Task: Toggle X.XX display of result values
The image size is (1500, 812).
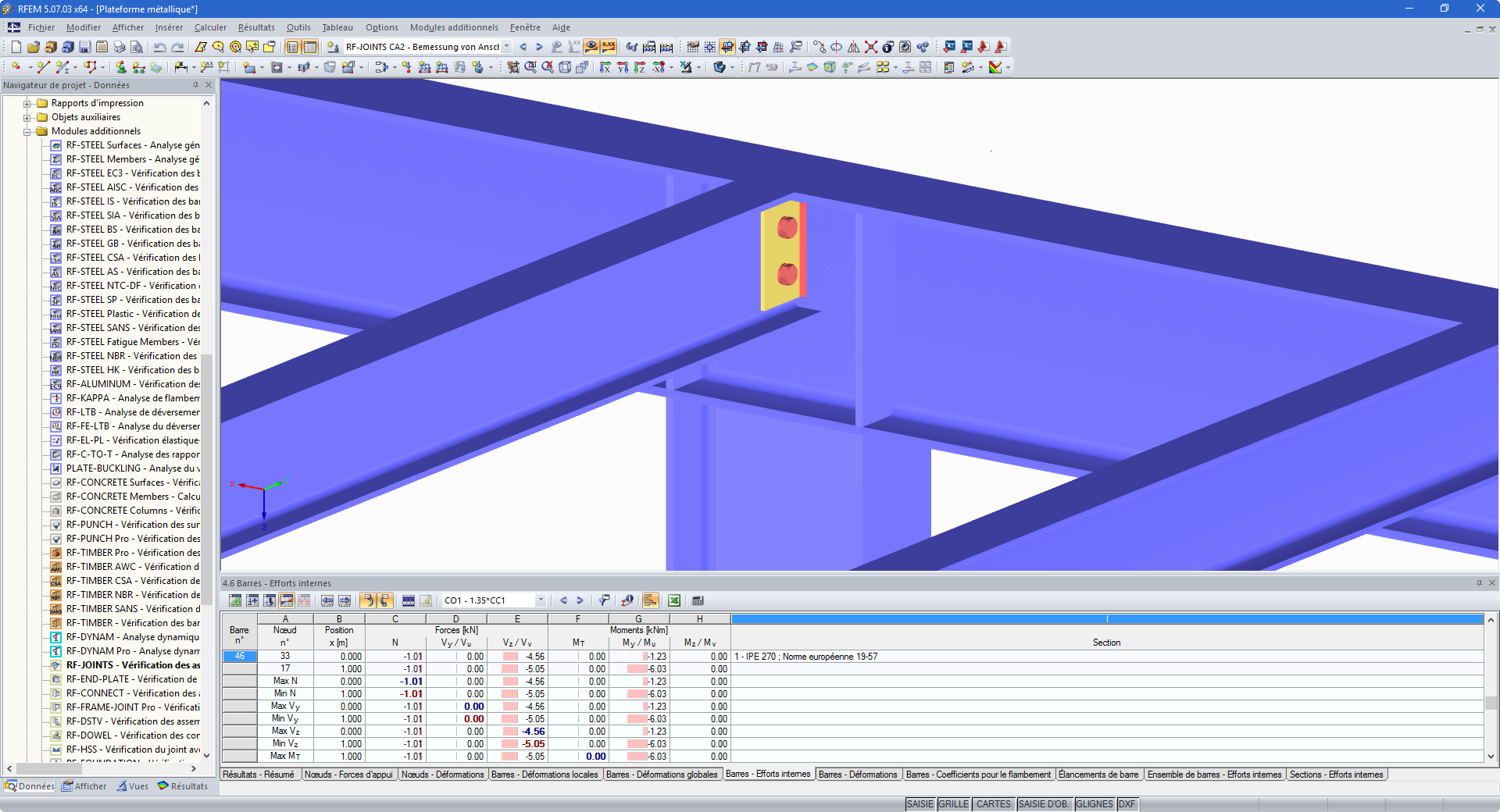Action: tap(609, 47)
